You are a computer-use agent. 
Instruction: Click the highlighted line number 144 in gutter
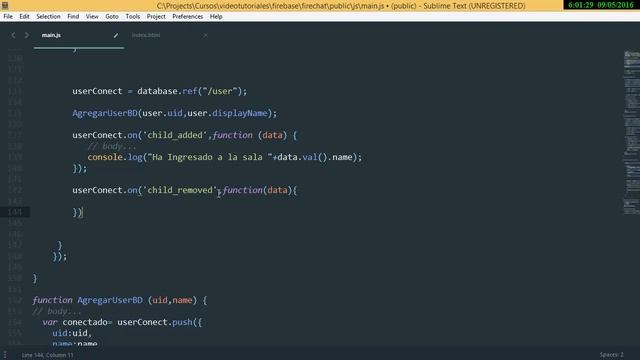pyautogui.click(x=15, y=212)
